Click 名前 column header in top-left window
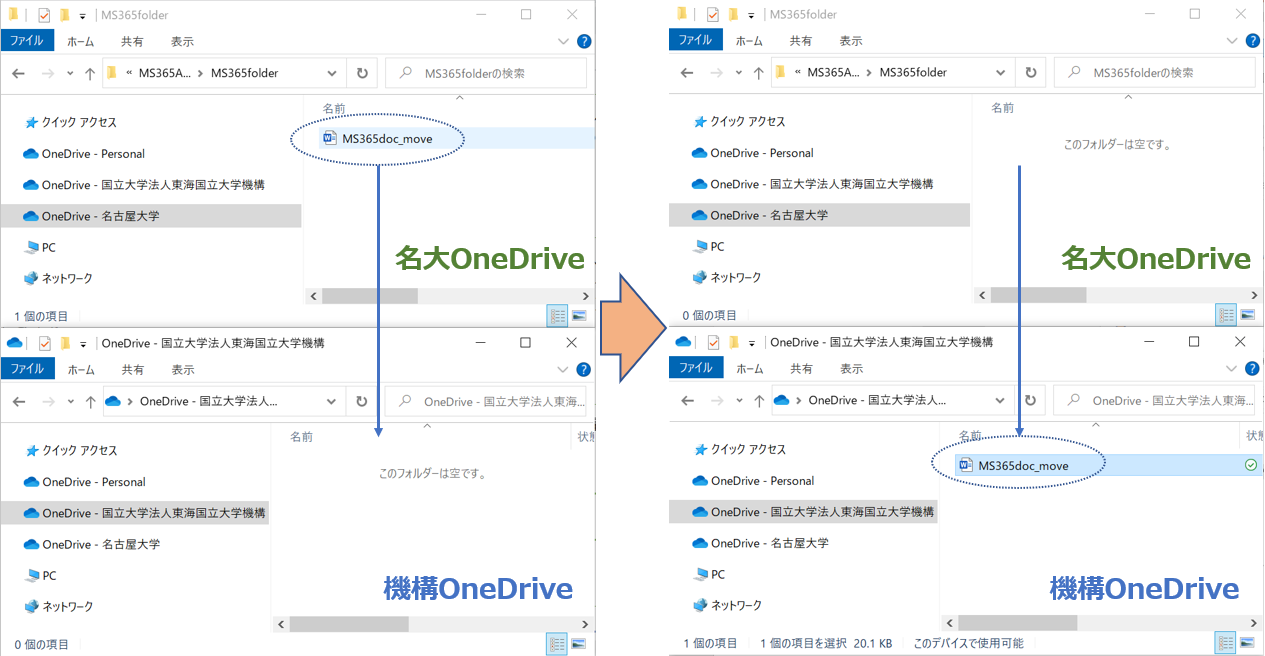Screen dimensions: 1265x656 click(x=334, y=108)
